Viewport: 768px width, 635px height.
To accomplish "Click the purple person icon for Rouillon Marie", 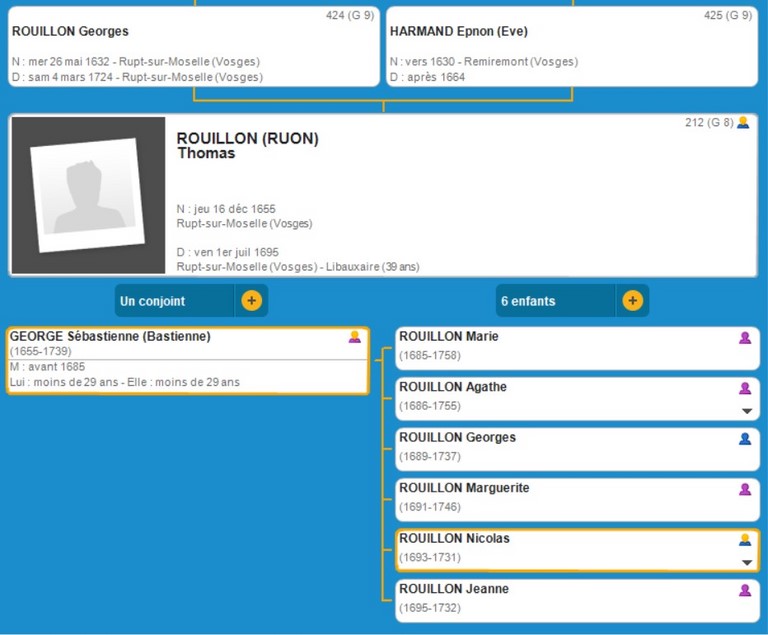I will pos(744,338).
